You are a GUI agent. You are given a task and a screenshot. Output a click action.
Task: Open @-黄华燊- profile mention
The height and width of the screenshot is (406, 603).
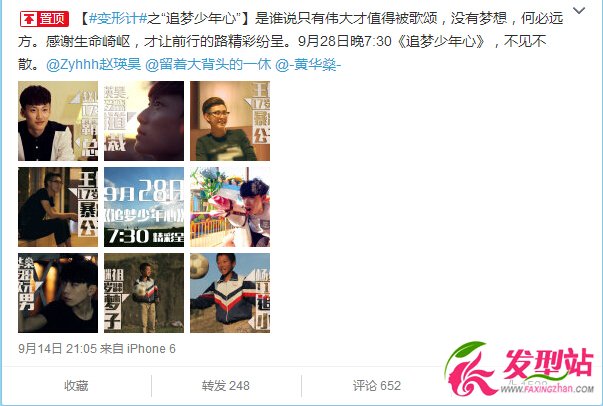click(308, 65)
